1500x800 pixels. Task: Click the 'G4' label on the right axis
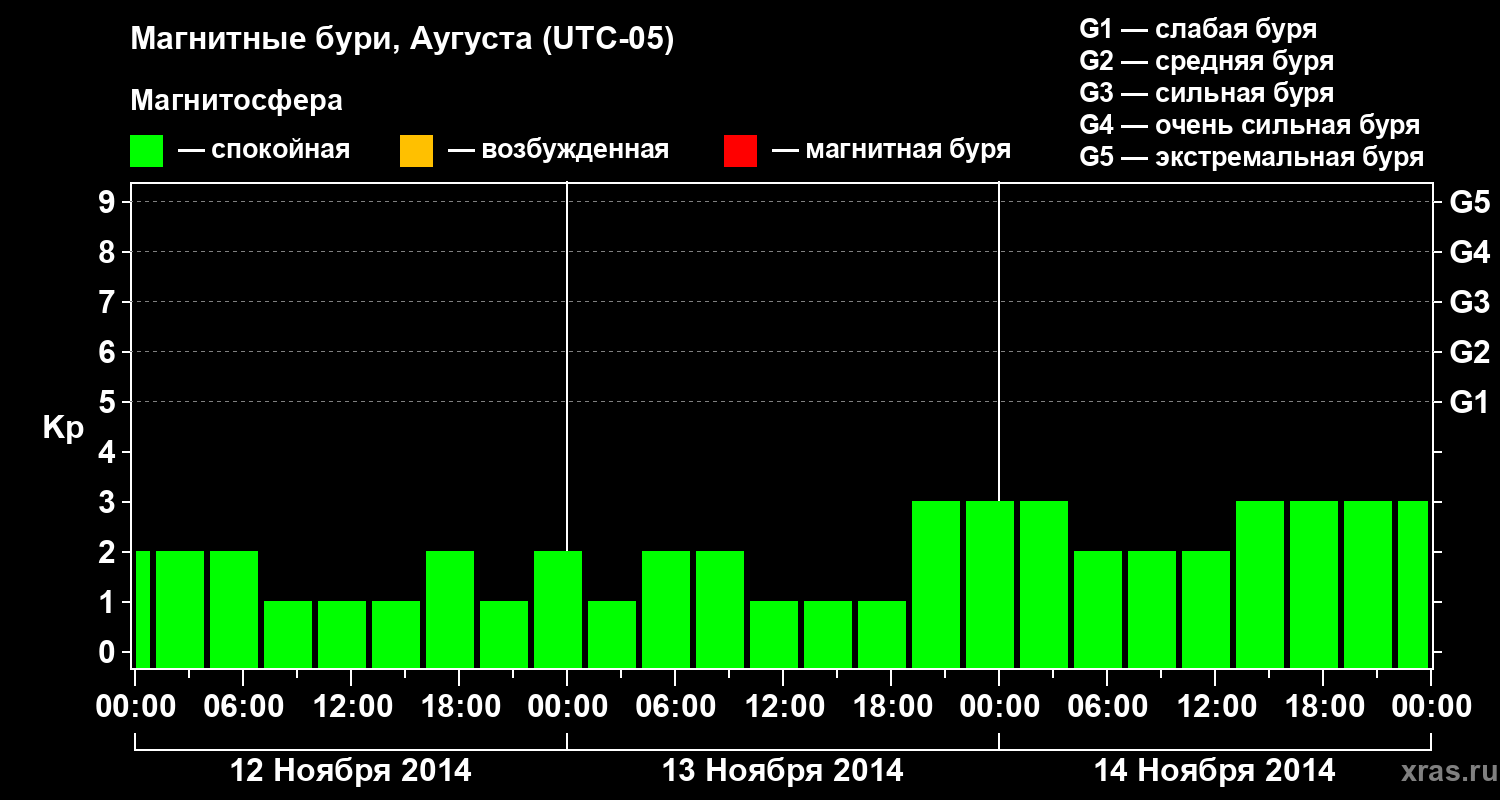click(1469, 252)
